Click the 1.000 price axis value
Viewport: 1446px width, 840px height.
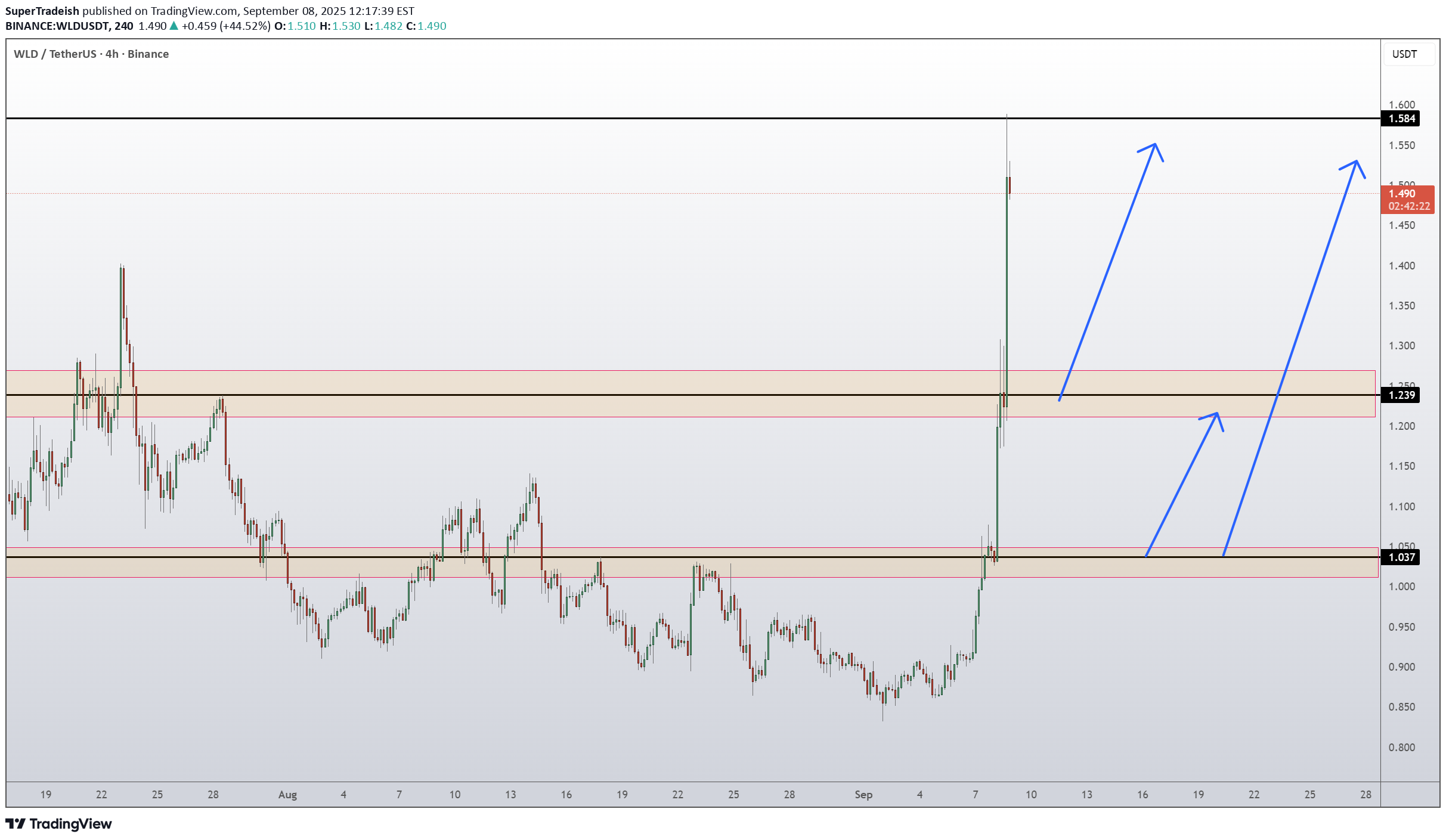[x=1402, y=587]
